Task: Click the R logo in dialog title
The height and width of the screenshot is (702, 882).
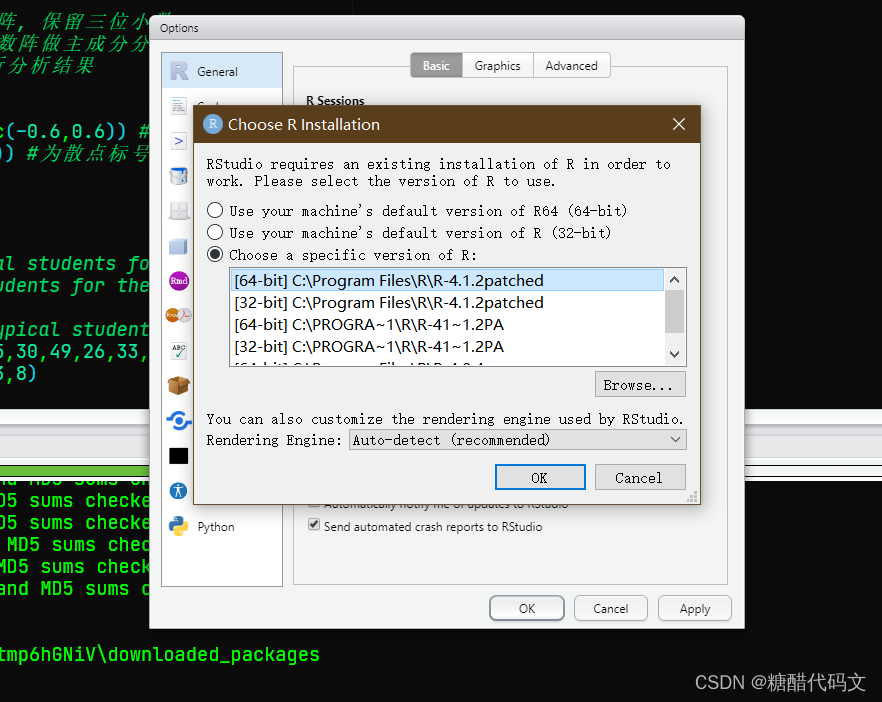Action: click(213, 124)
